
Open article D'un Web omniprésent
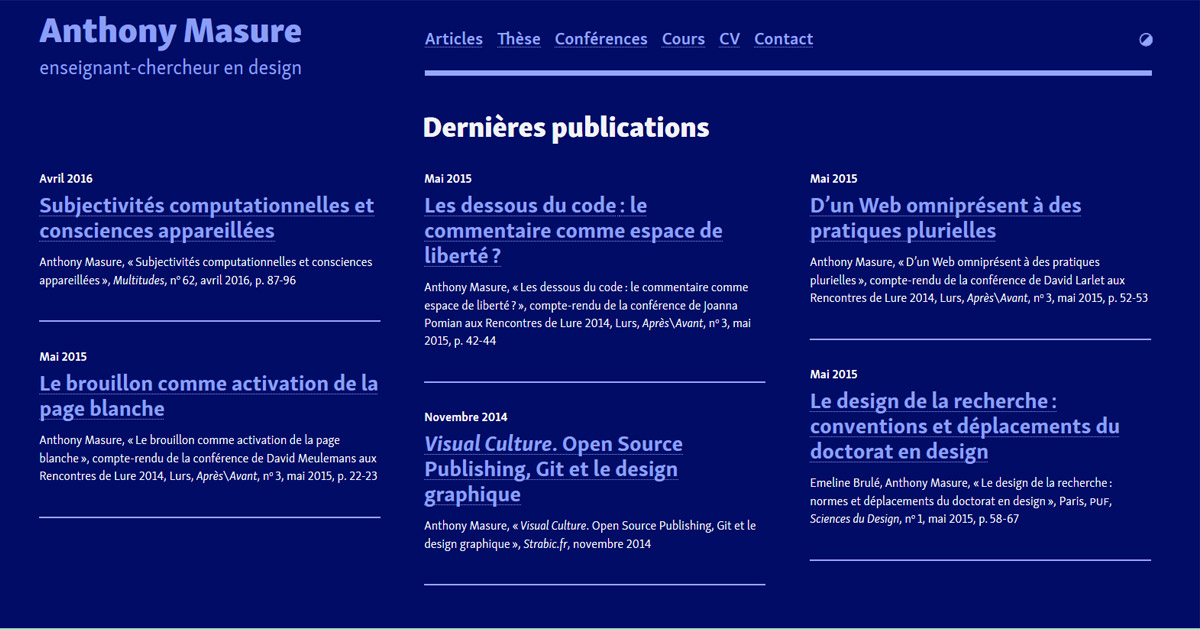[945, 218]
